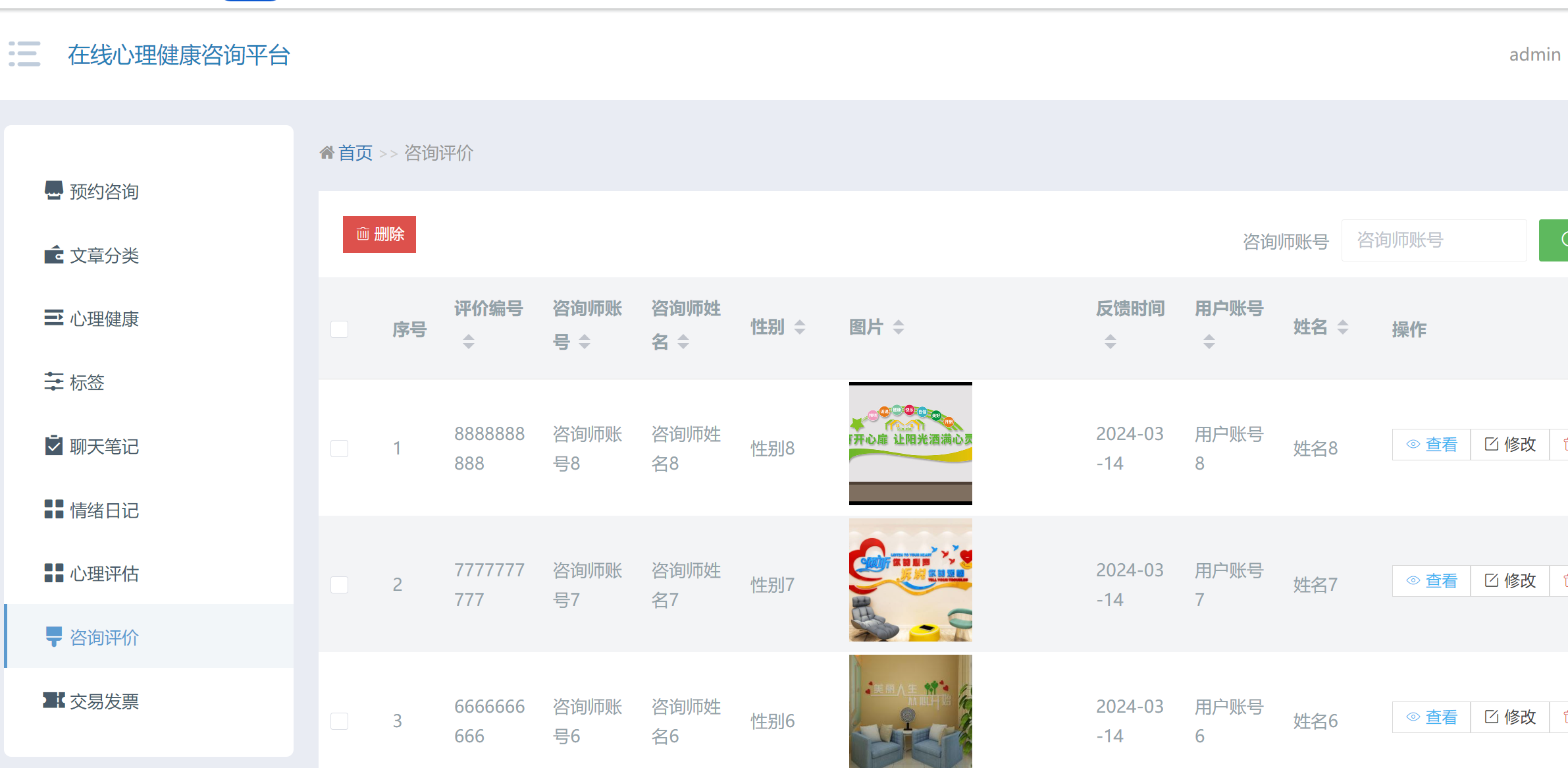Click the home icon in the breadcrumb
Image resolution: width=1568 pixels, height=768 pixels.
tap(327, 151)
